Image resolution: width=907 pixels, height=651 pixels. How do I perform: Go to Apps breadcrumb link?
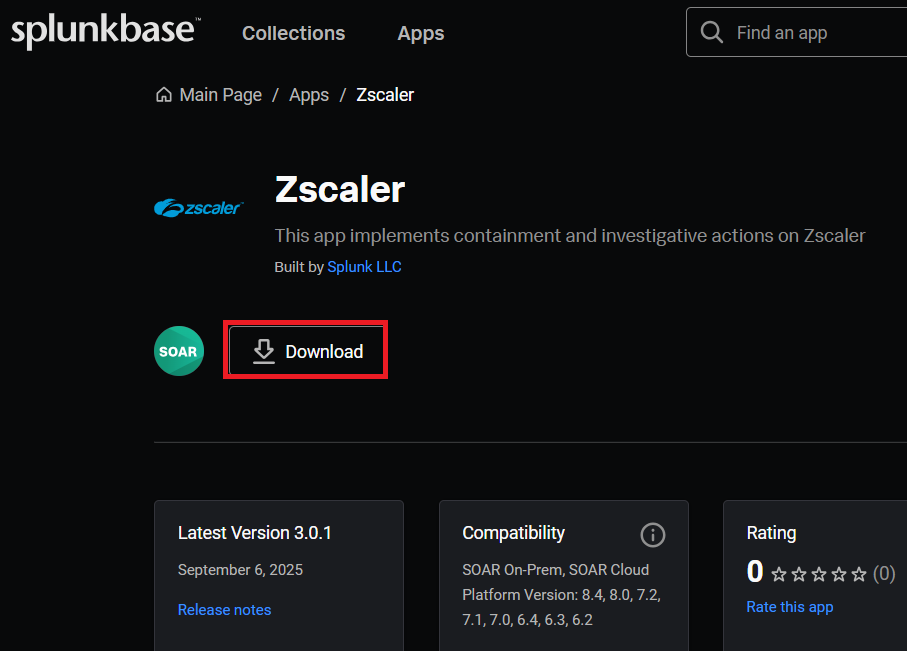tap(308, 95)
